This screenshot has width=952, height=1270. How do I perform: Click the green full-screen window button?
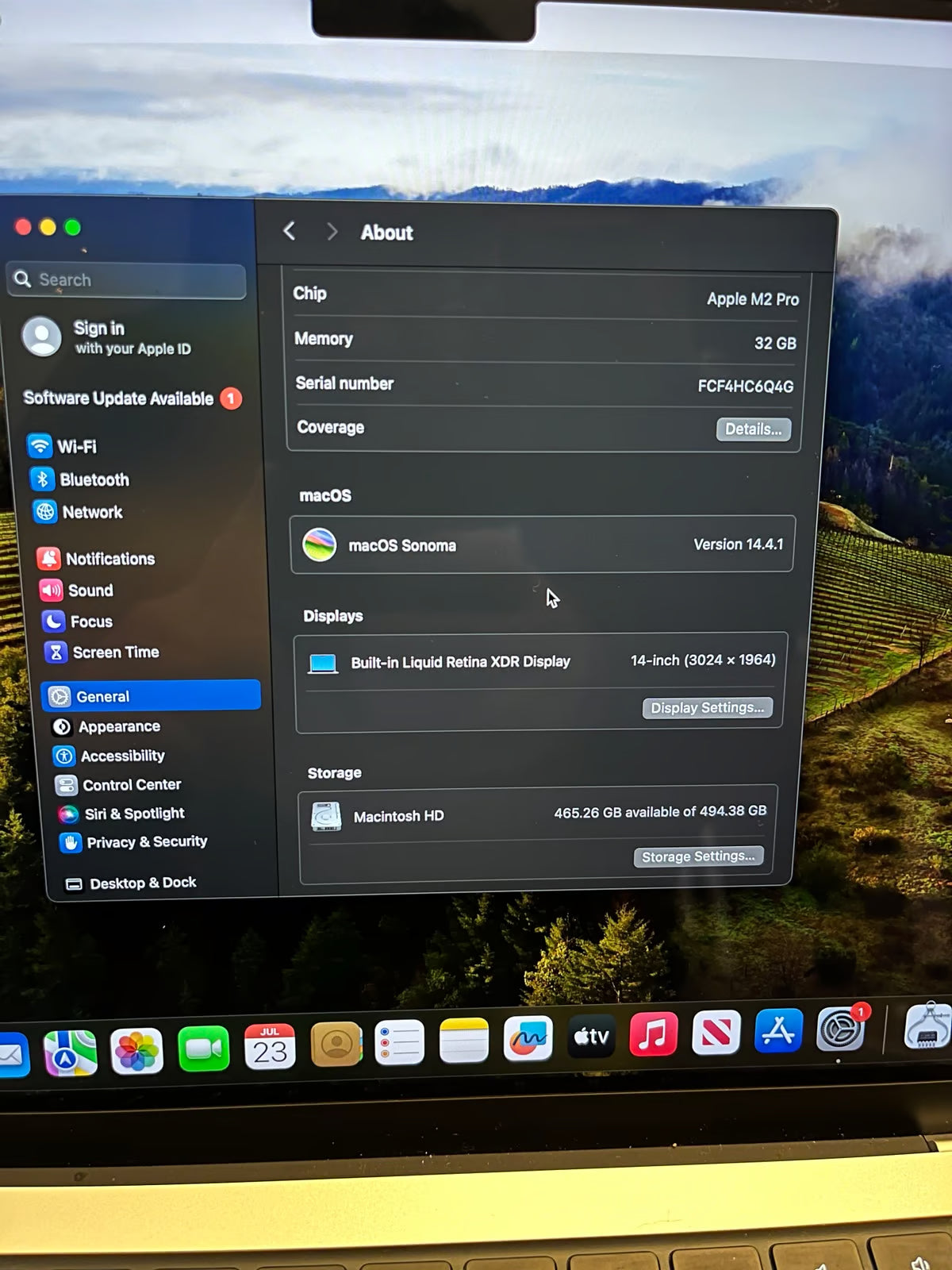coord(72,228)
